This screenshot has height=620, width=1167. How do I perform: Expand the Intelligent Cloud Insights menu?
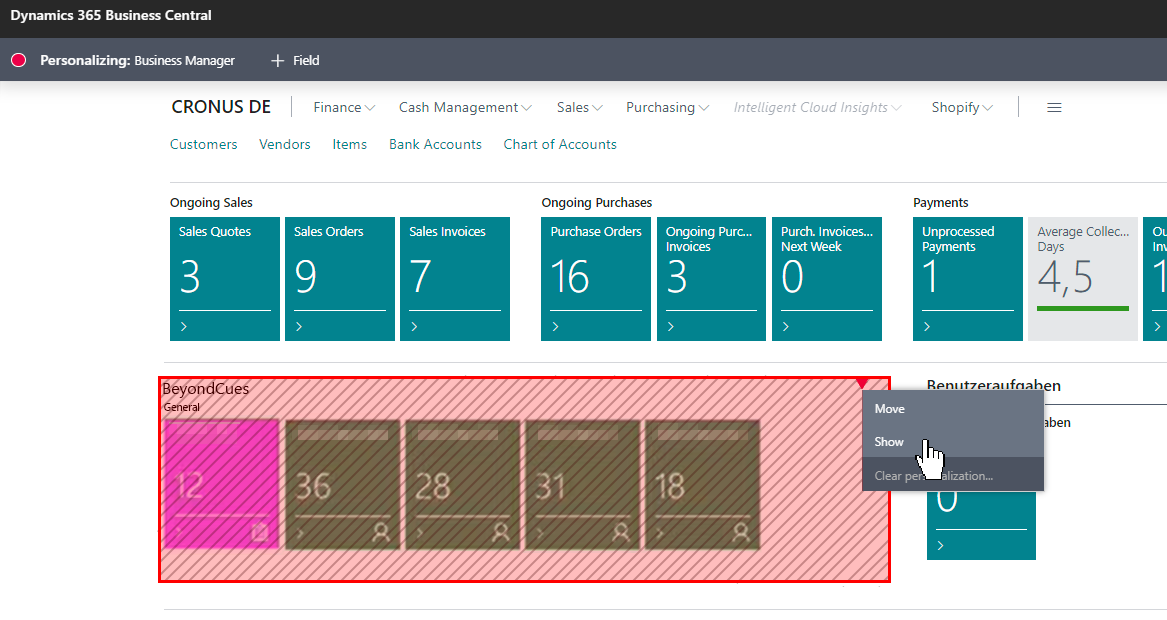[x=817, y=107]
